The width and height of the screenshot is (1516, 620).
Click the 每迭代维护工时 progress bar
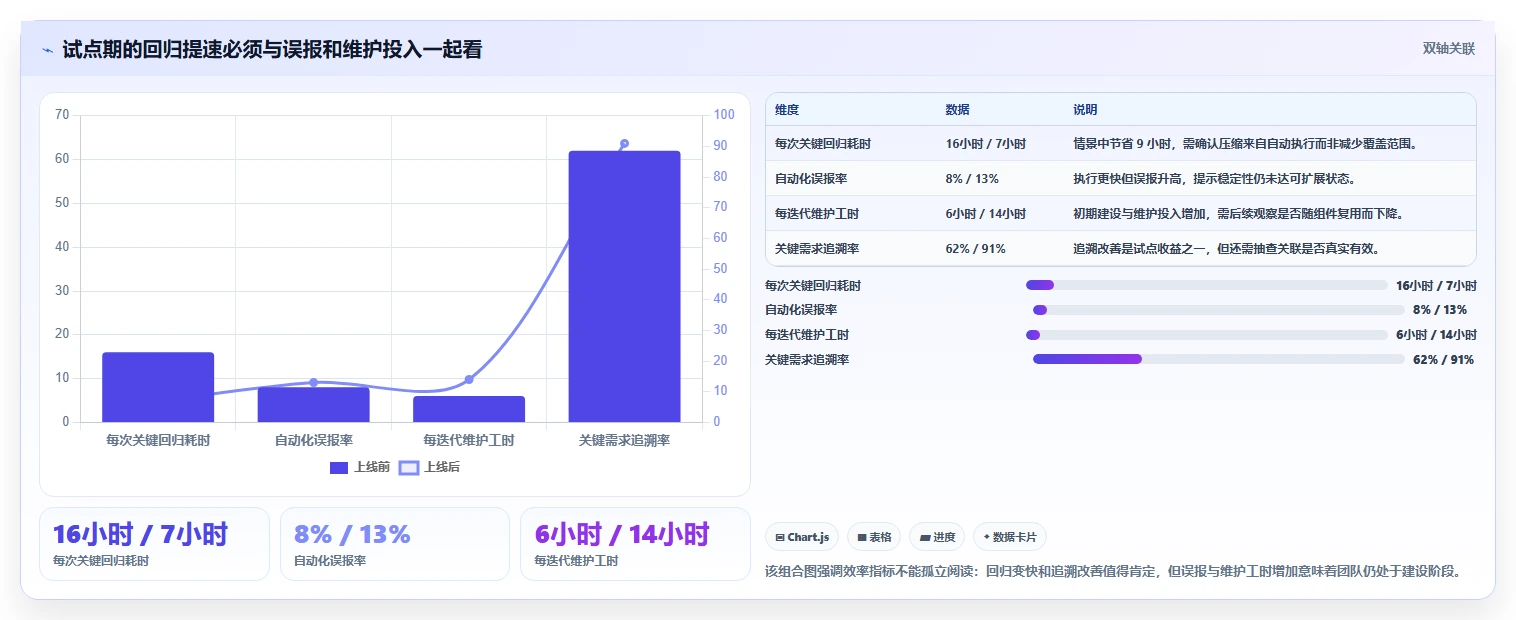pyautogui.click(x=1206, y=335)
